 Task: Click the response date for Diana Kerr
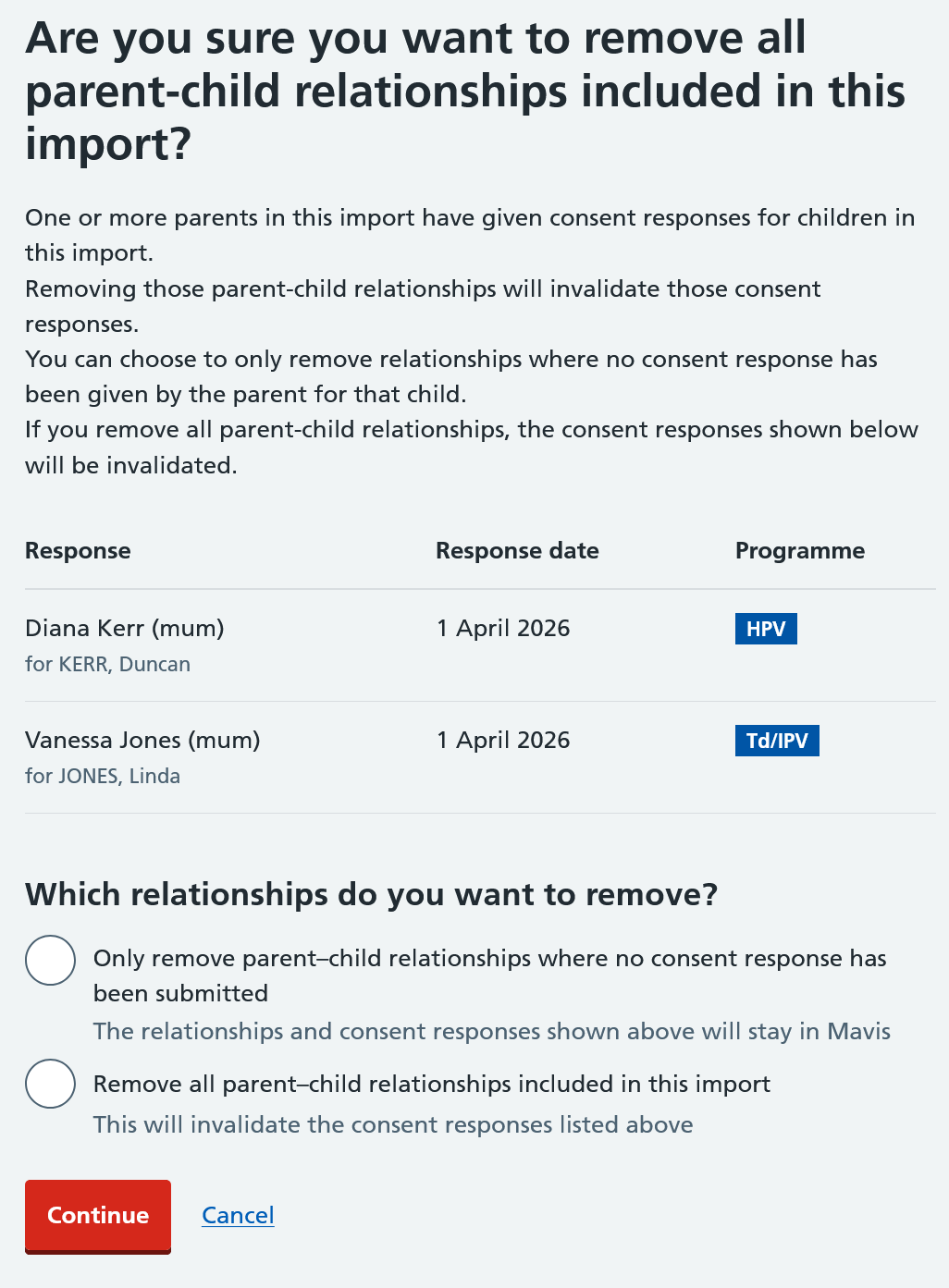(x=503, y=628)
